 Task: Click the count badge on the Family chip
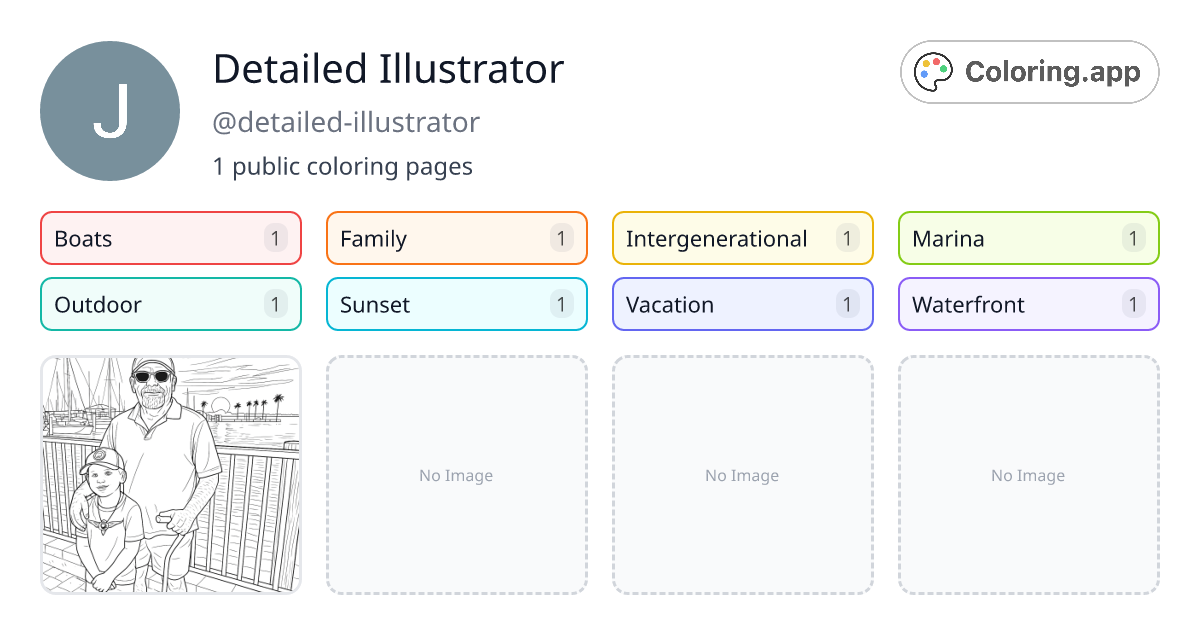point(561,238)
